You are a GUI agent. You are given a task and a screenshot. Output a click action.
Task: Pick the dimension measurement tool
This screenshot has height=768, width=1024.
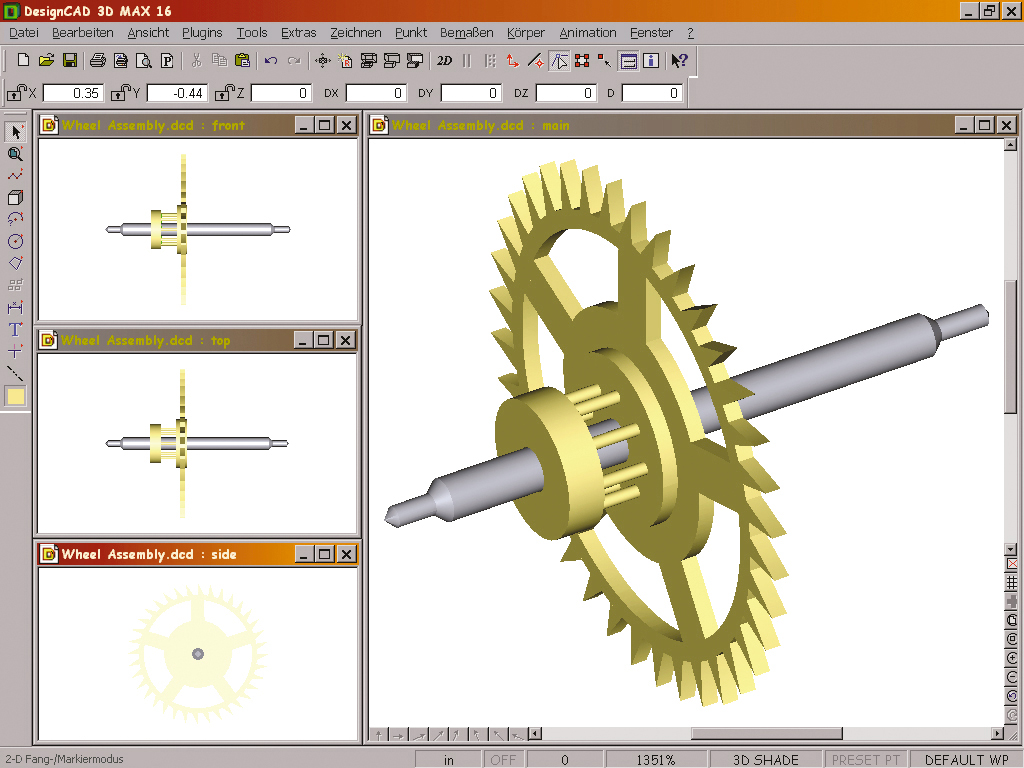(x=15, y=308)
